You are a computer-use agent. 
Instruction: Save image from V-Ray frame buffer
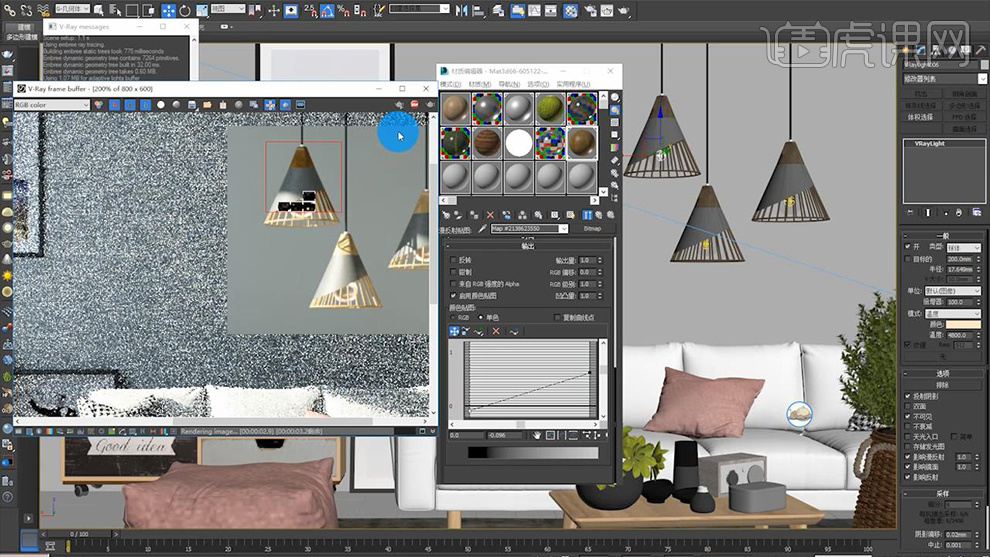click(x=192, y=105)
